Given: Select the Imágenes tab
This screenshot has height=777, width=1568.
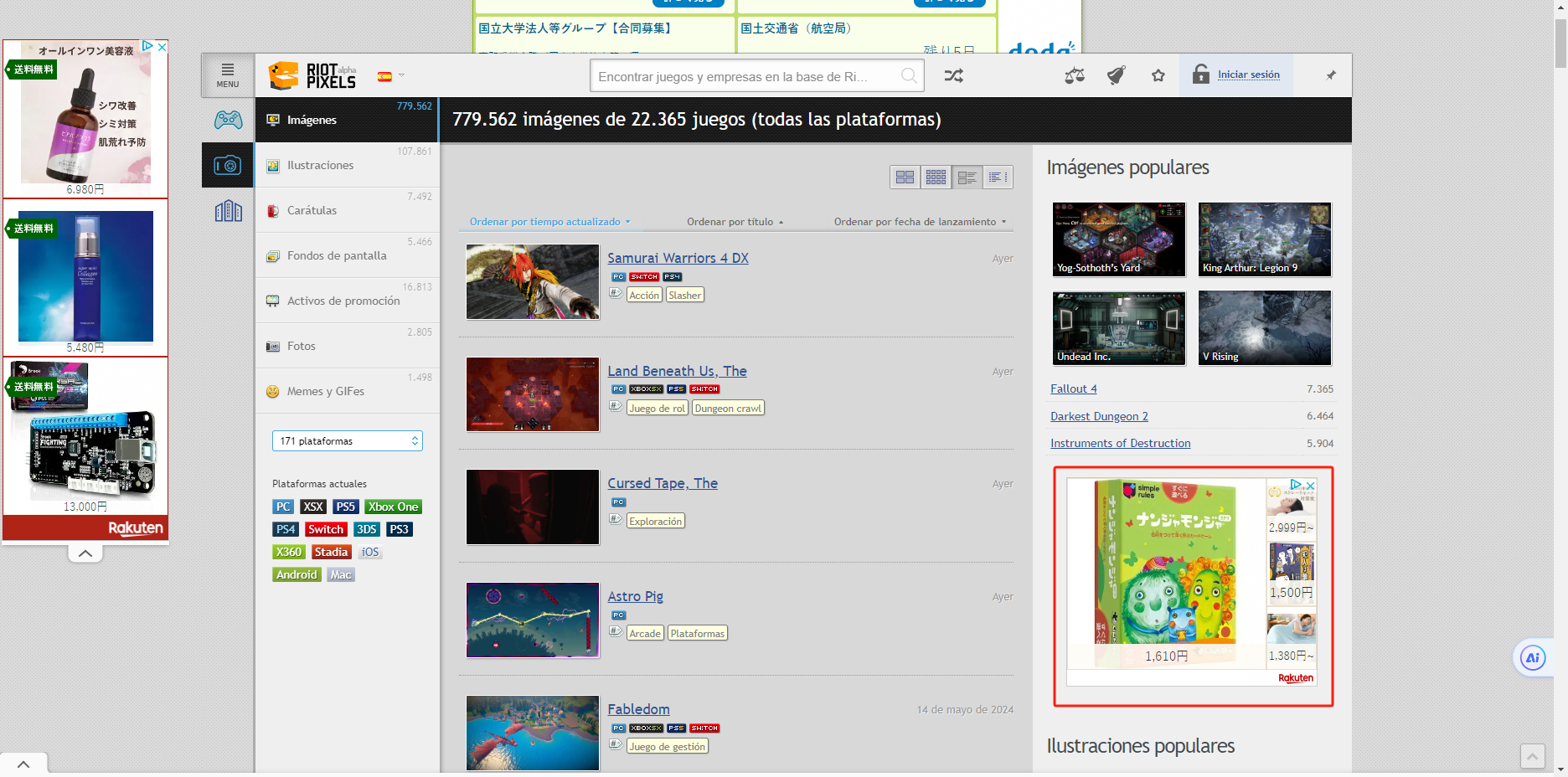Looking at the screenshot, I should pos(347,120).
